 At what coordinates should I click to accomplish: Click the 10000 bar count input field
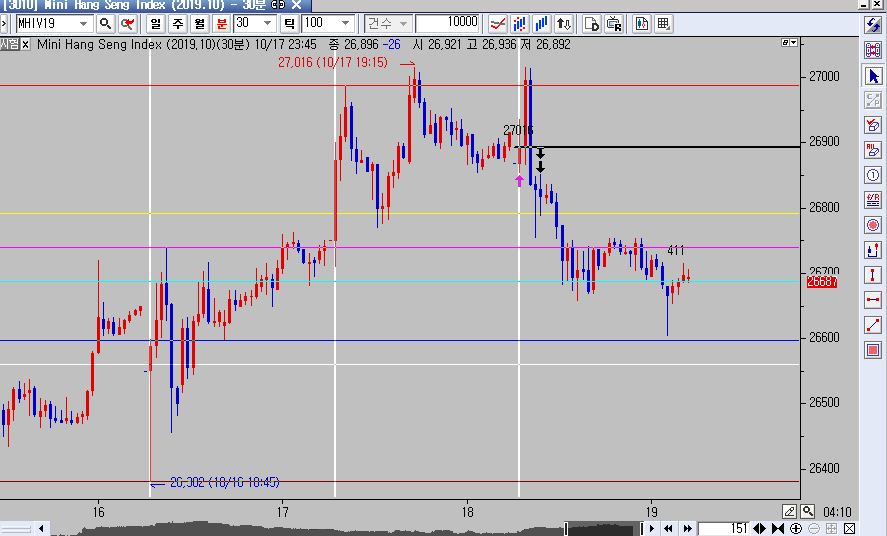(x=447, y=23)
